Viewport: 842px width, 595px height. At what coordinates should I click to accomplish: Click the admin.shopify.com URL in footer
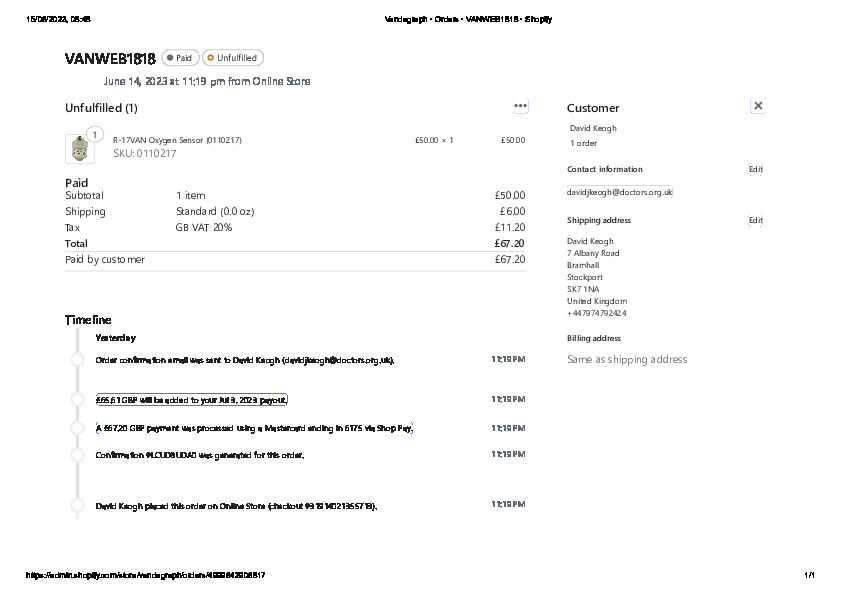pyautogui.click(x=145, y=575)
